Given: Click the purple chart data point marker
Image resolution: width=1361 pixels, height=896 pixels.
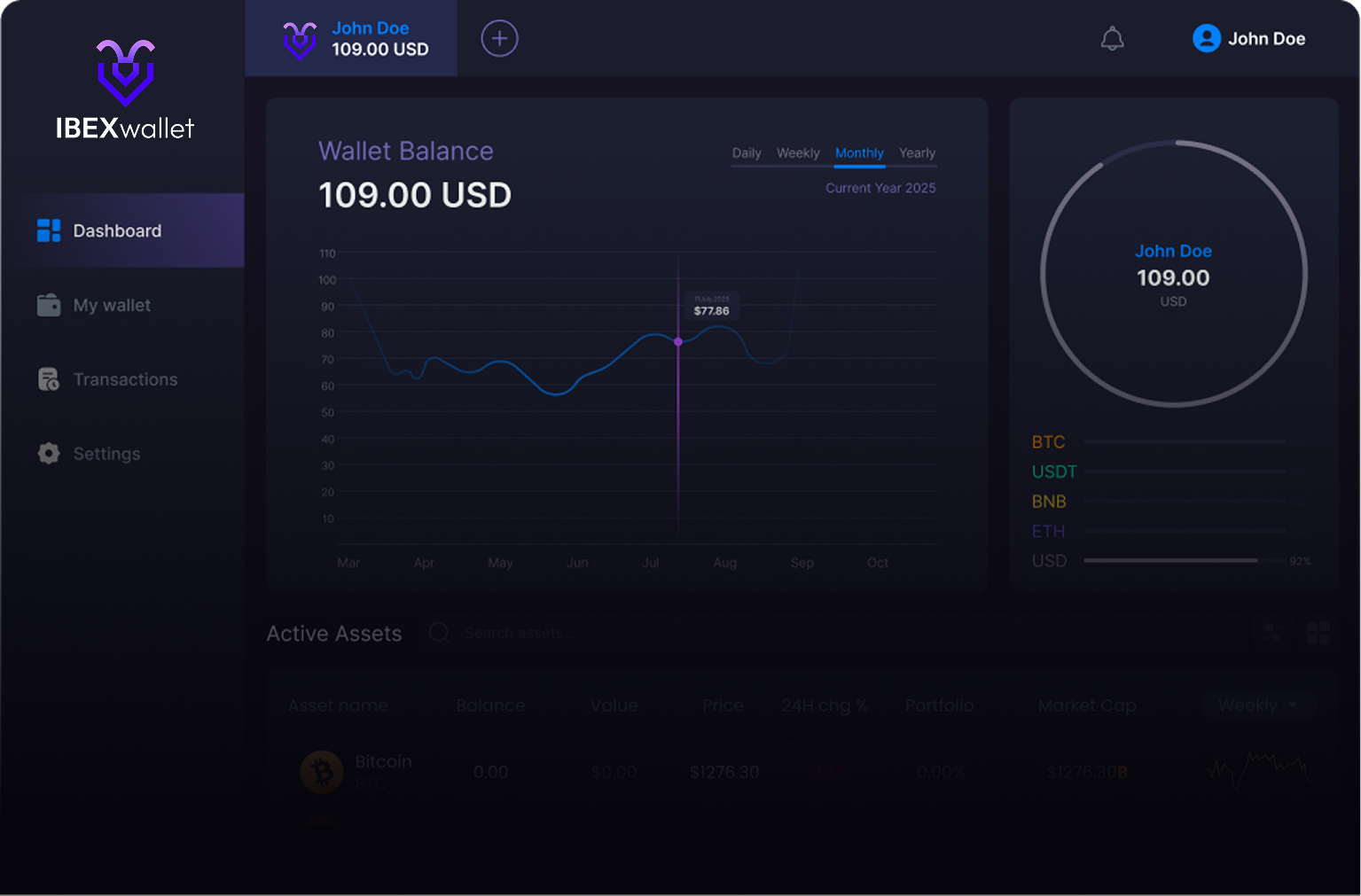Looking at the screenshot, I should coord(678,341).
